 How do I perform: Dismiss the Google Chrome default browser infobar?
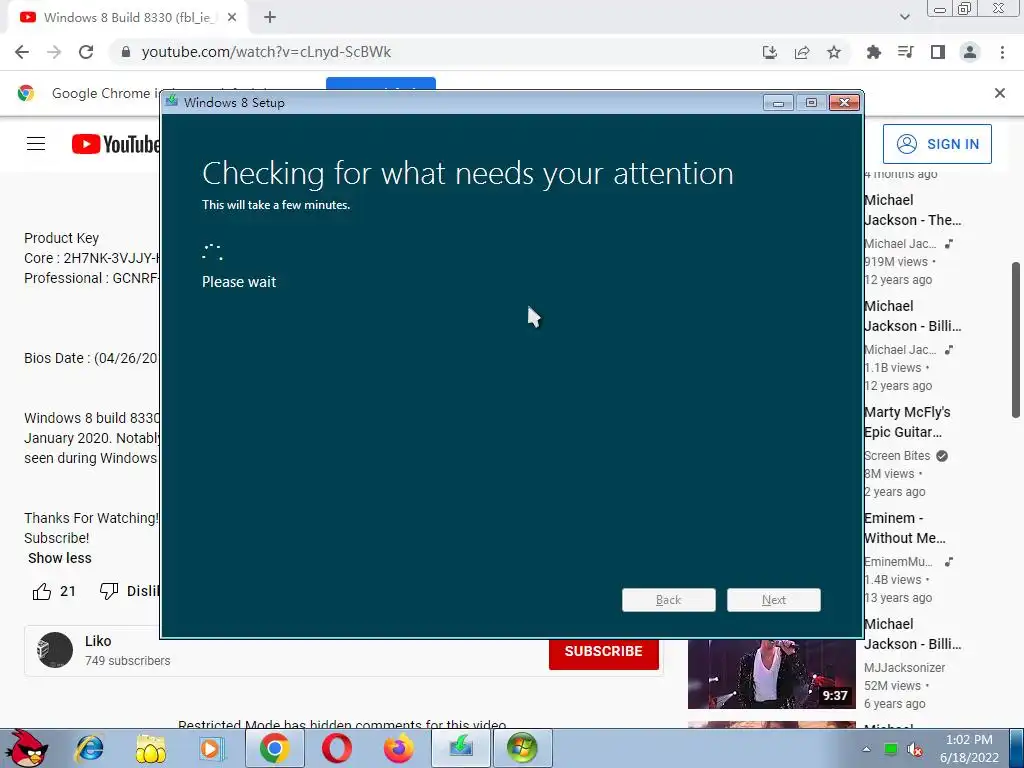(999, 93)
